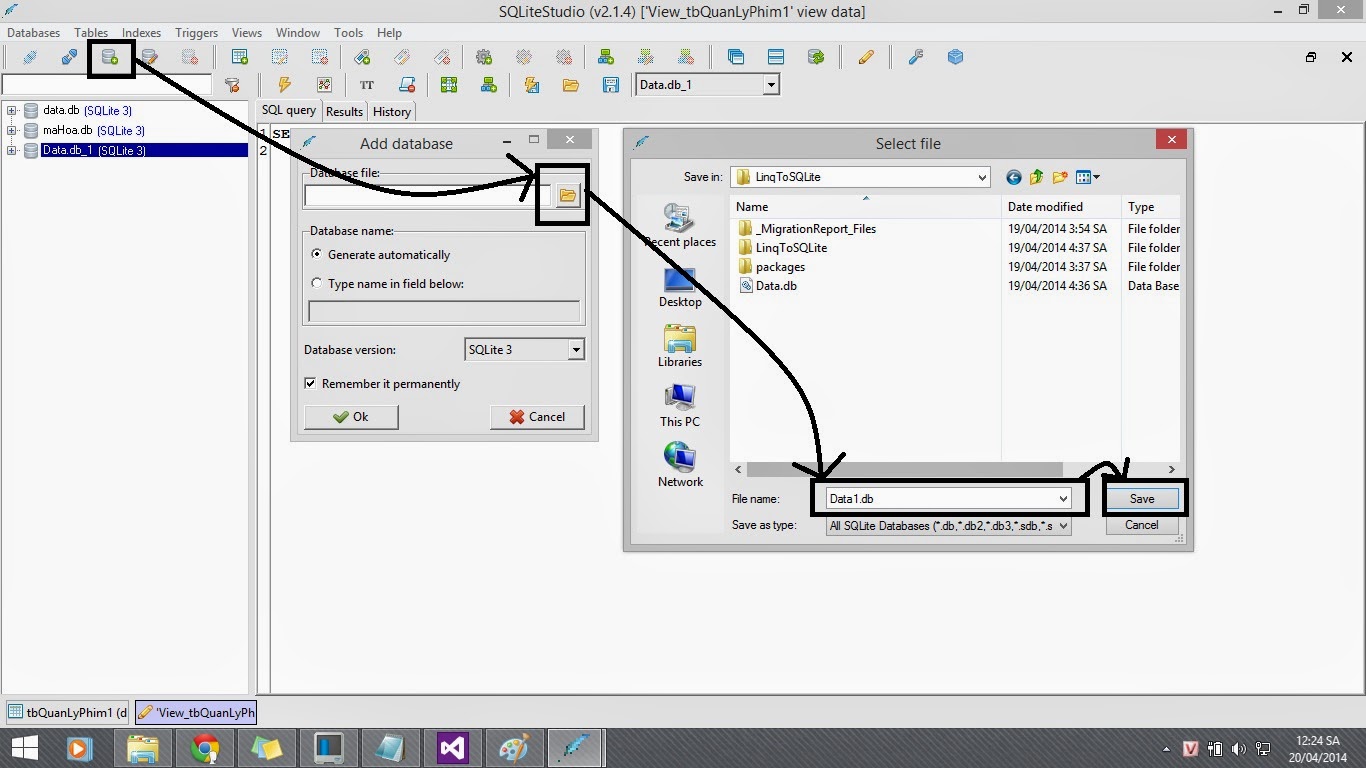Click the New view toolbar icon

click(605, 58)
